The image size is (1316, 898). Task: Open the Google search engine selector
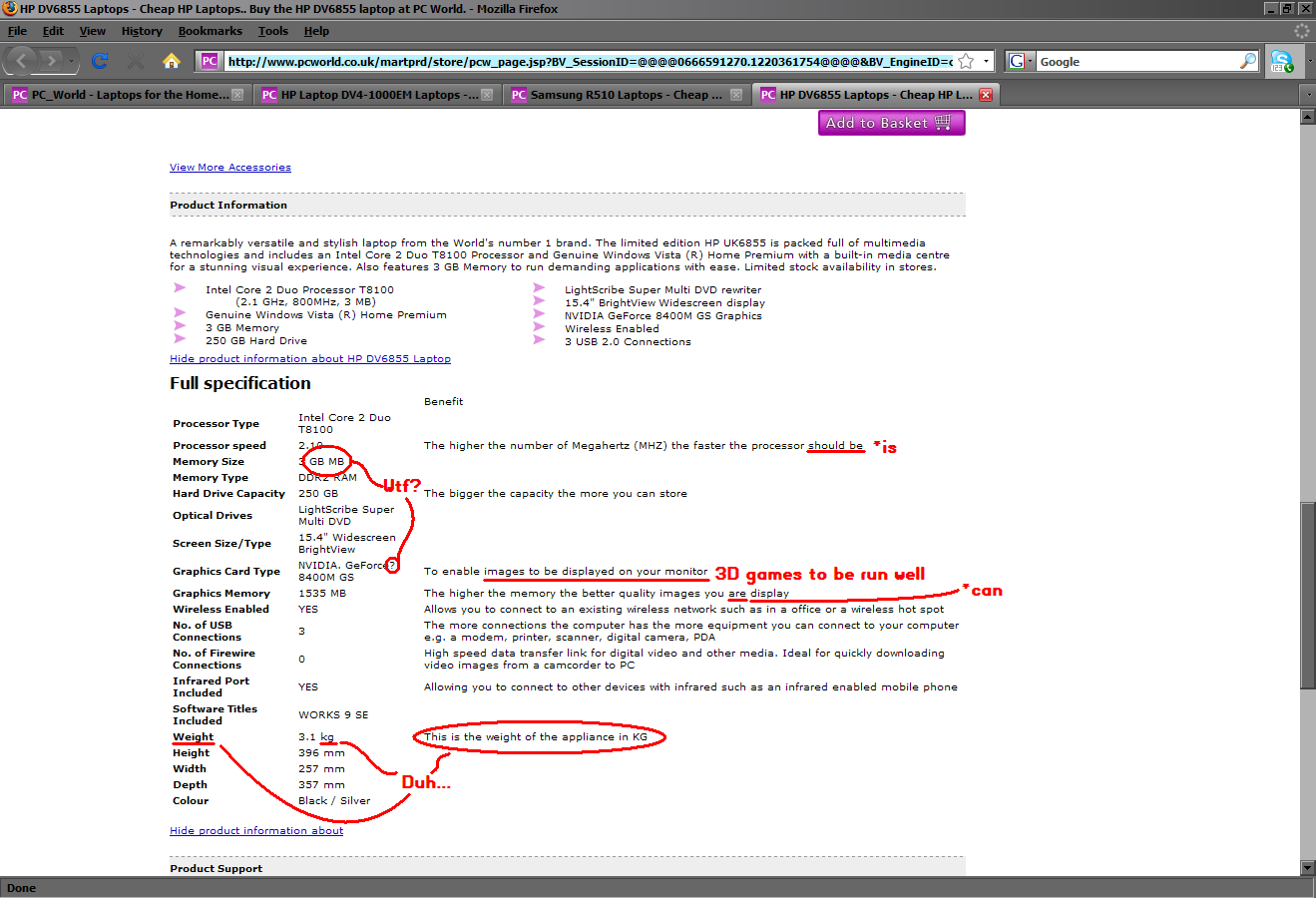coord(1021,61)
